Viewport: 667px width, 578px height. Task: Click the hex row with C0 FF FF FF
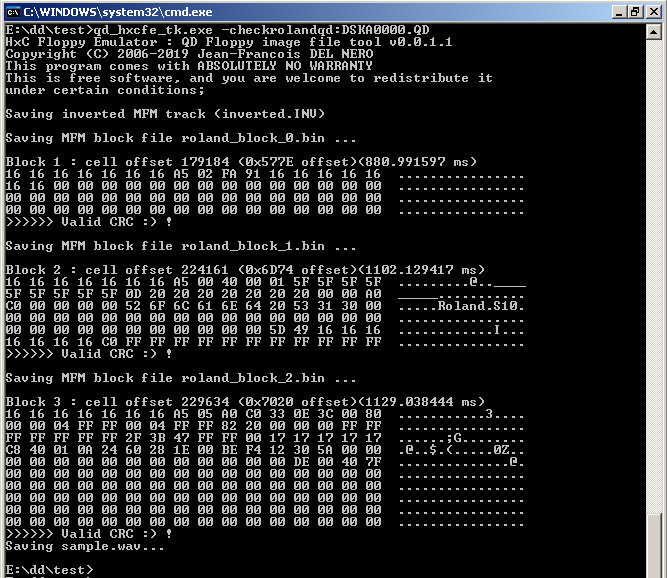pyautogui.click(x=265, y=342)
